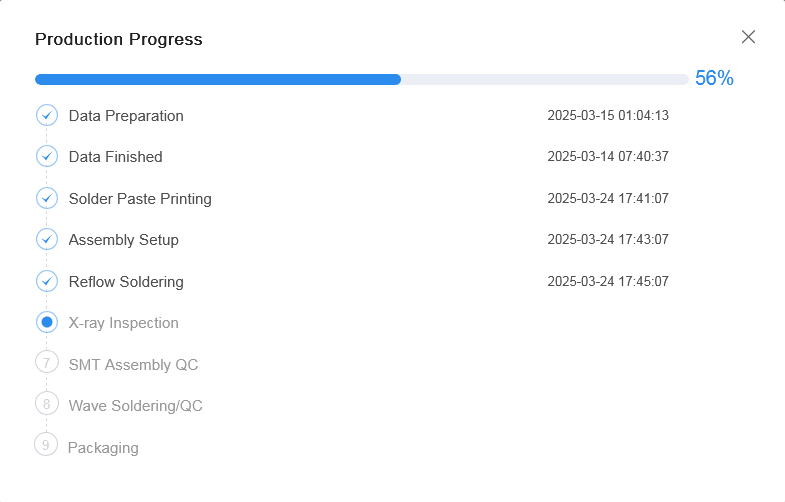The image size is (785, 502).
Task: Click the Data Preparation checkmark icon
Action: point(47,115)
